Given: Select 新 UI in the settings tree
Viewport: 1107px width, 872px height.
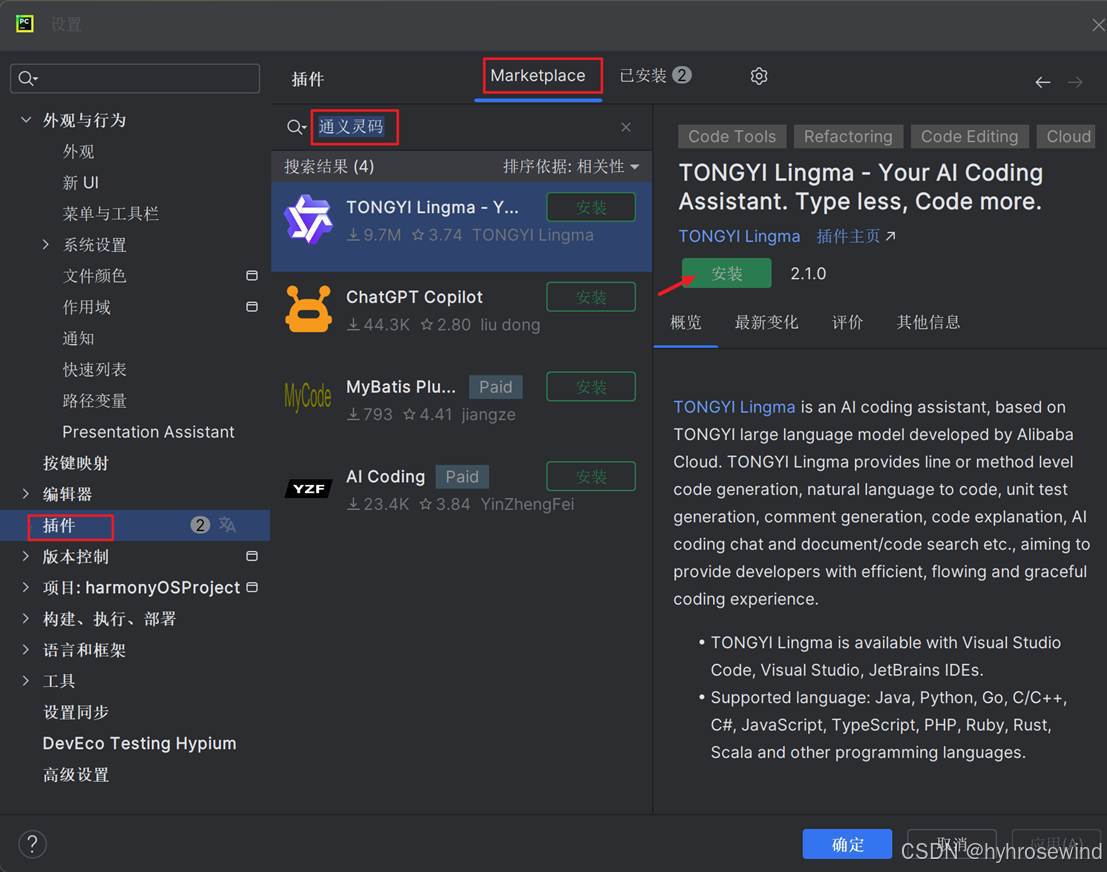Looking at the screenshot, I should 80,183.
